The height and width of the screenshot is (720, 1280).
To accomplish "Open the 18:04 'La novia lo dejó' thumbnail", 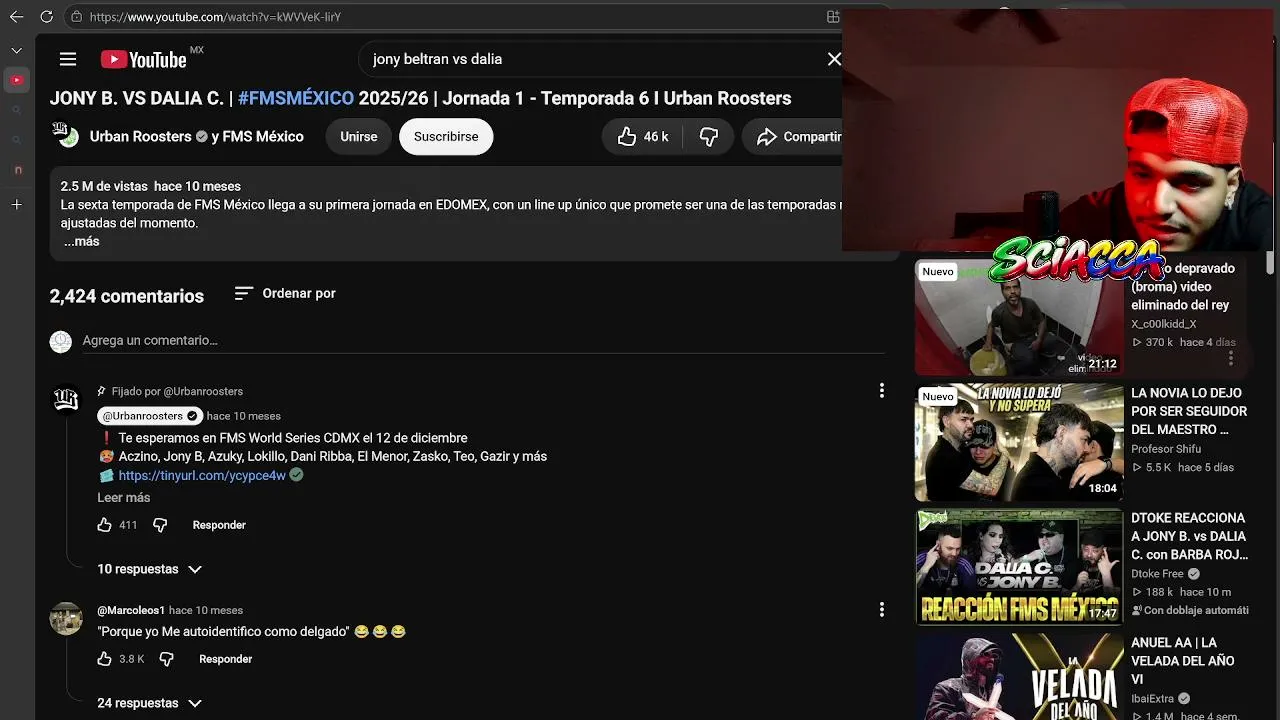I will [1019, 442].
